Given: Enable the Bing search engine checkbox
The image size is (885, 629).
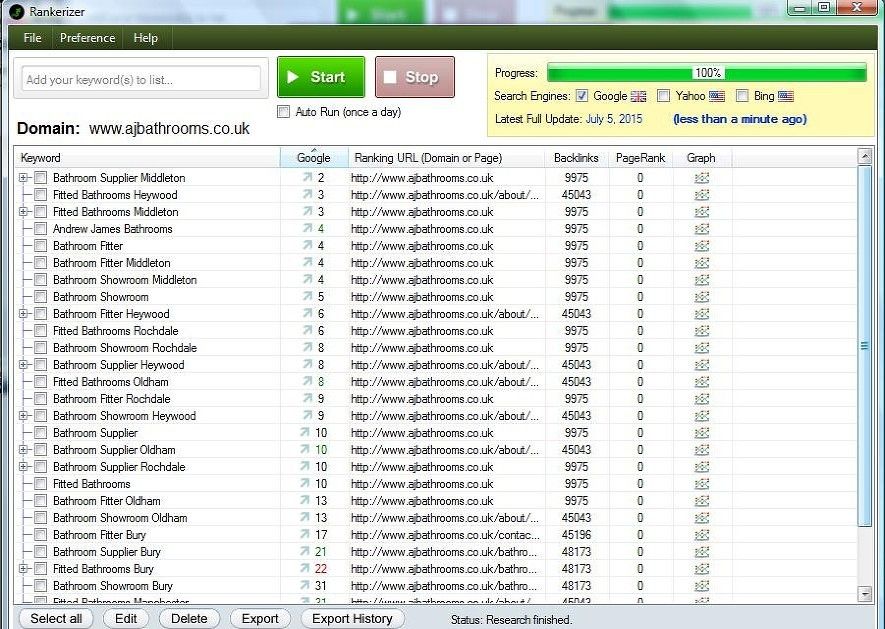Looking at the screenshot, I should pos(742,96).
